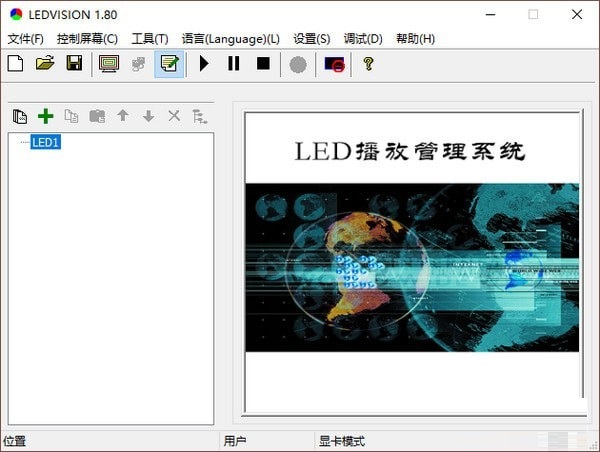Move item up with the up arrow

click(x=123, y=115)
